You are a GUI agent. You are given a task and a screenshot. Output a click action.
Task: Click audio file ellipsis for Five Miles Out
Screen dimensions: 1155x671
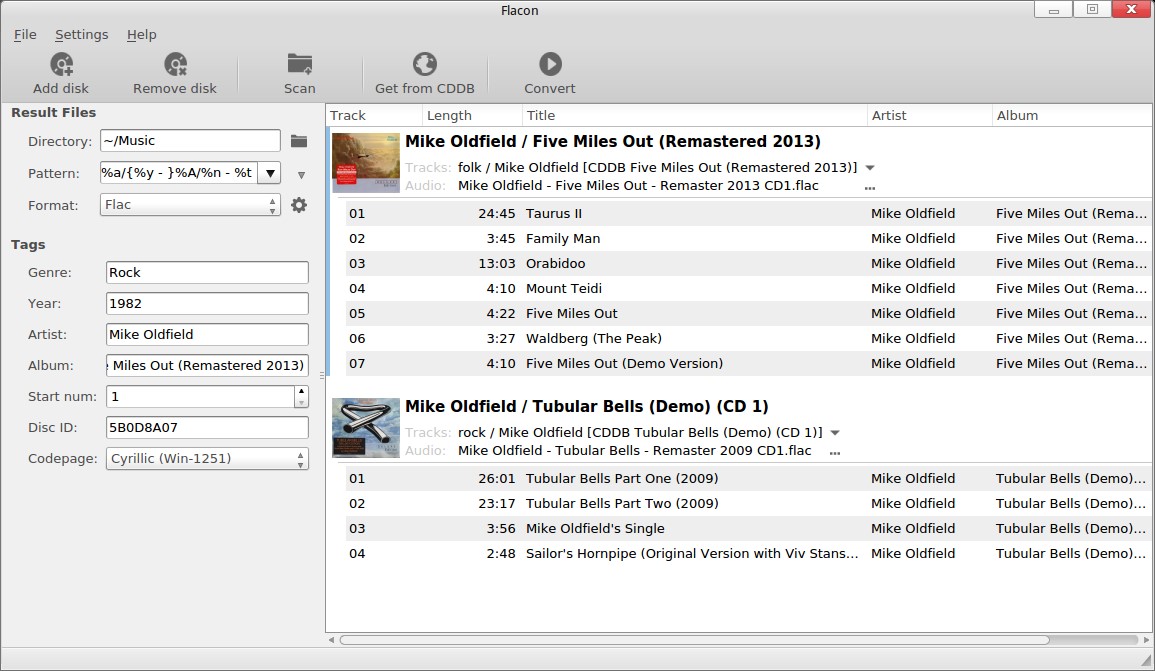(869, 186)
